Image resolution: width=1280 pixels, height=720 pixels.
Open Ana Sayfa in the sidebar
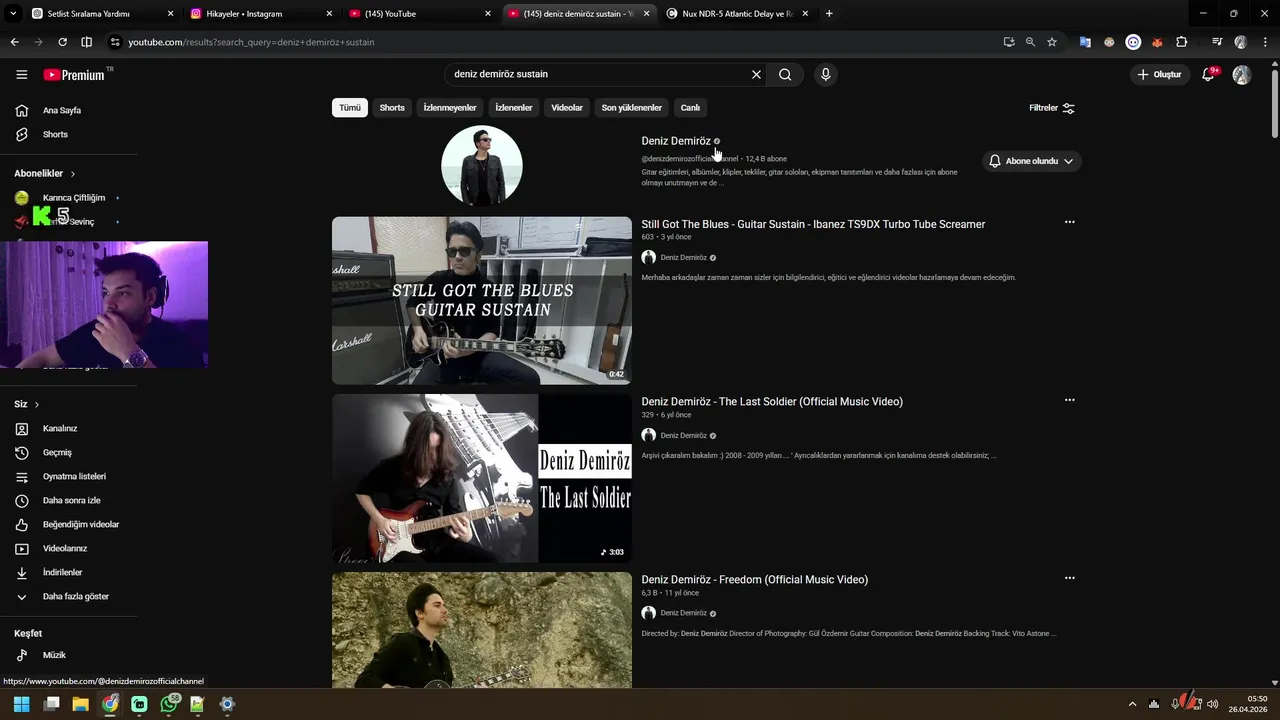[x=62, y=110]
